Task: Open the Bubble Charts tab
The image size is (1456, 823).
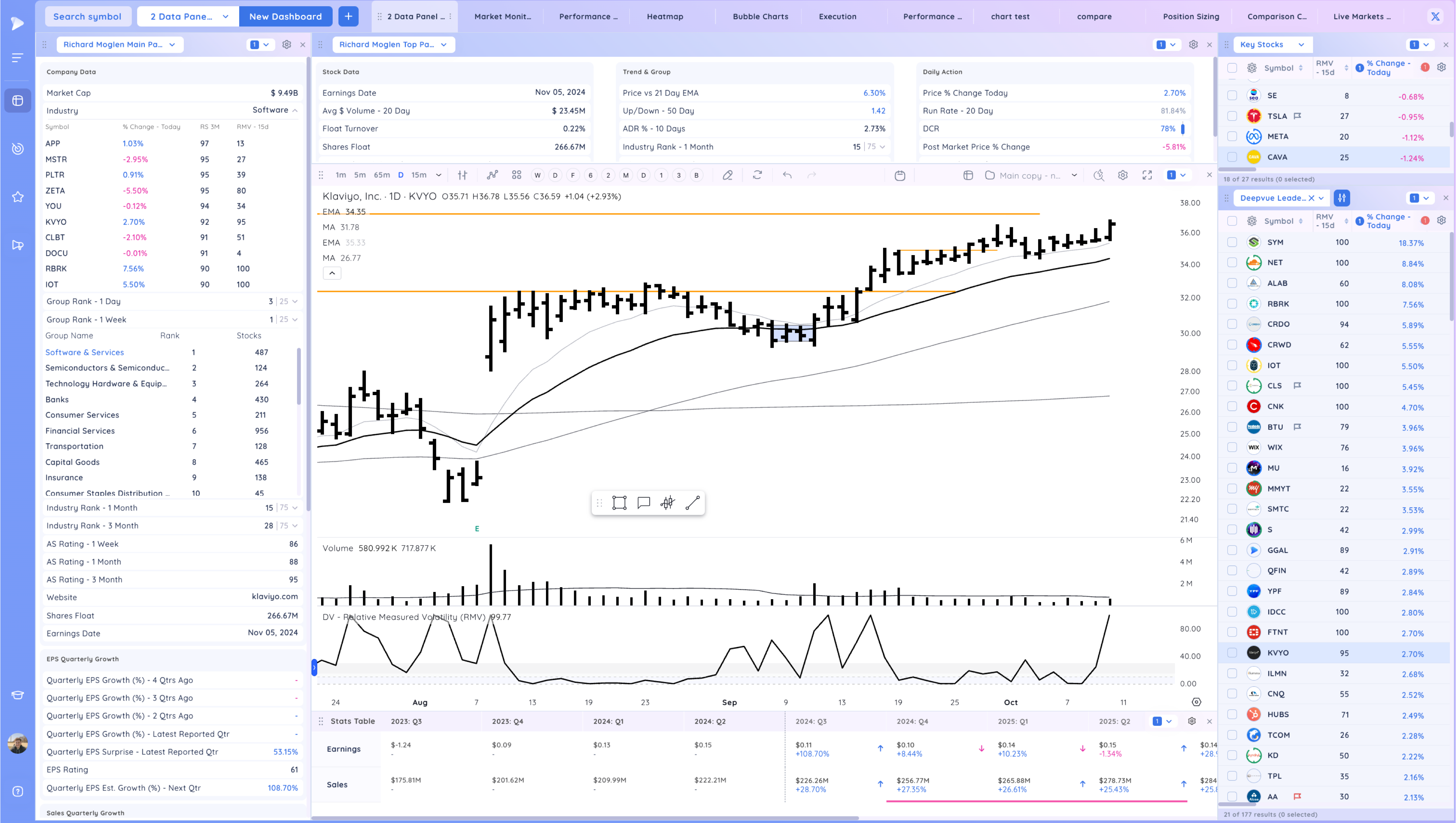Action: click(760, 16)
